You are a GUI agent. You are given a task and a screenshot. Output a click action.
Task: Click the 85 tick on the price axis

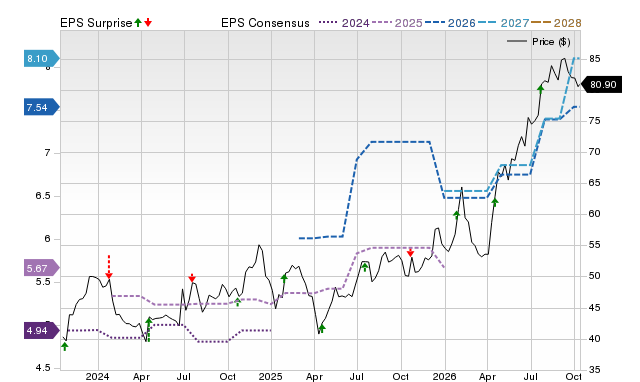pos(595,59)
